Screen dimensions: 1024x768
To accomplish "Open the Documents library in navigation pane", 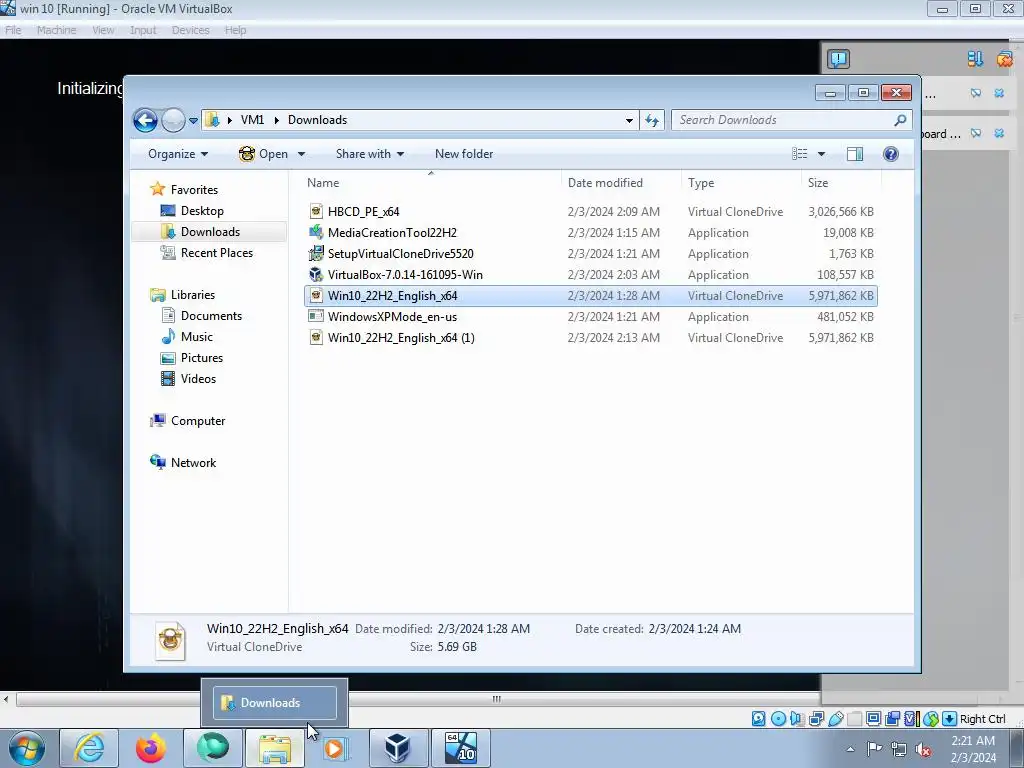I will [211, 316].
